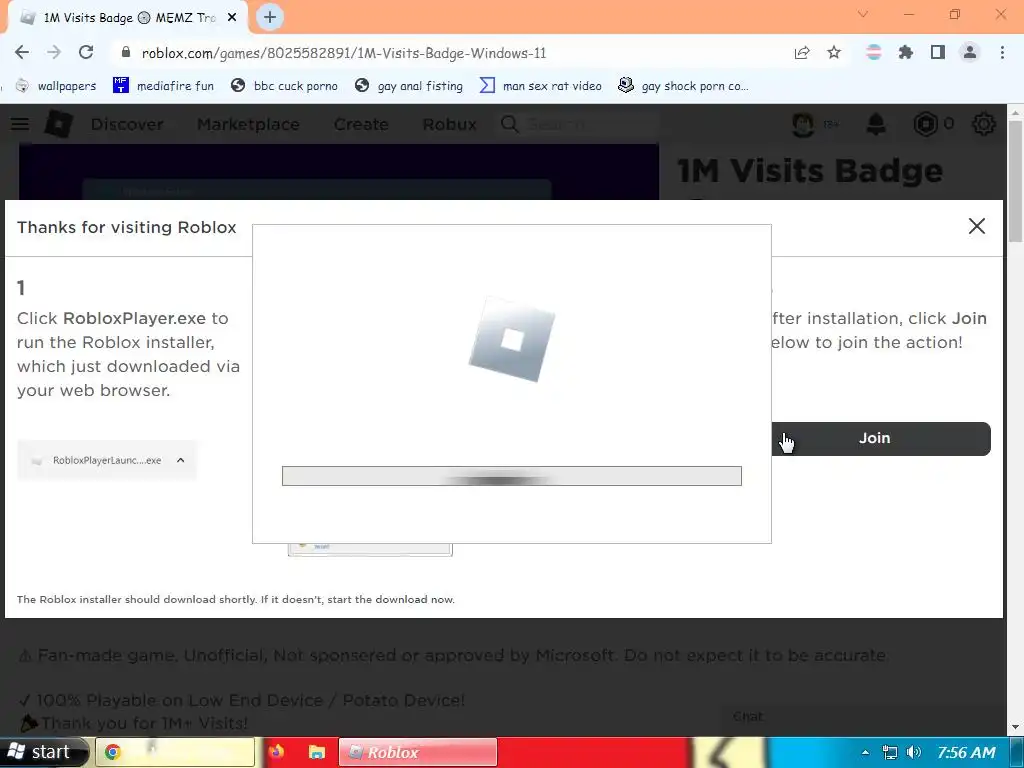Show hidden system tray icons
Screen dimensions: 1024x768
coord(865,752)
